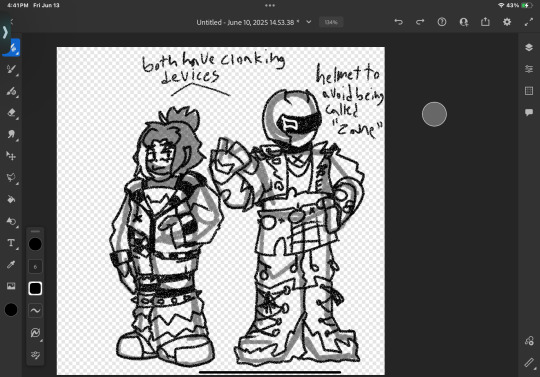Open the Place Image tool

(11, 286)
